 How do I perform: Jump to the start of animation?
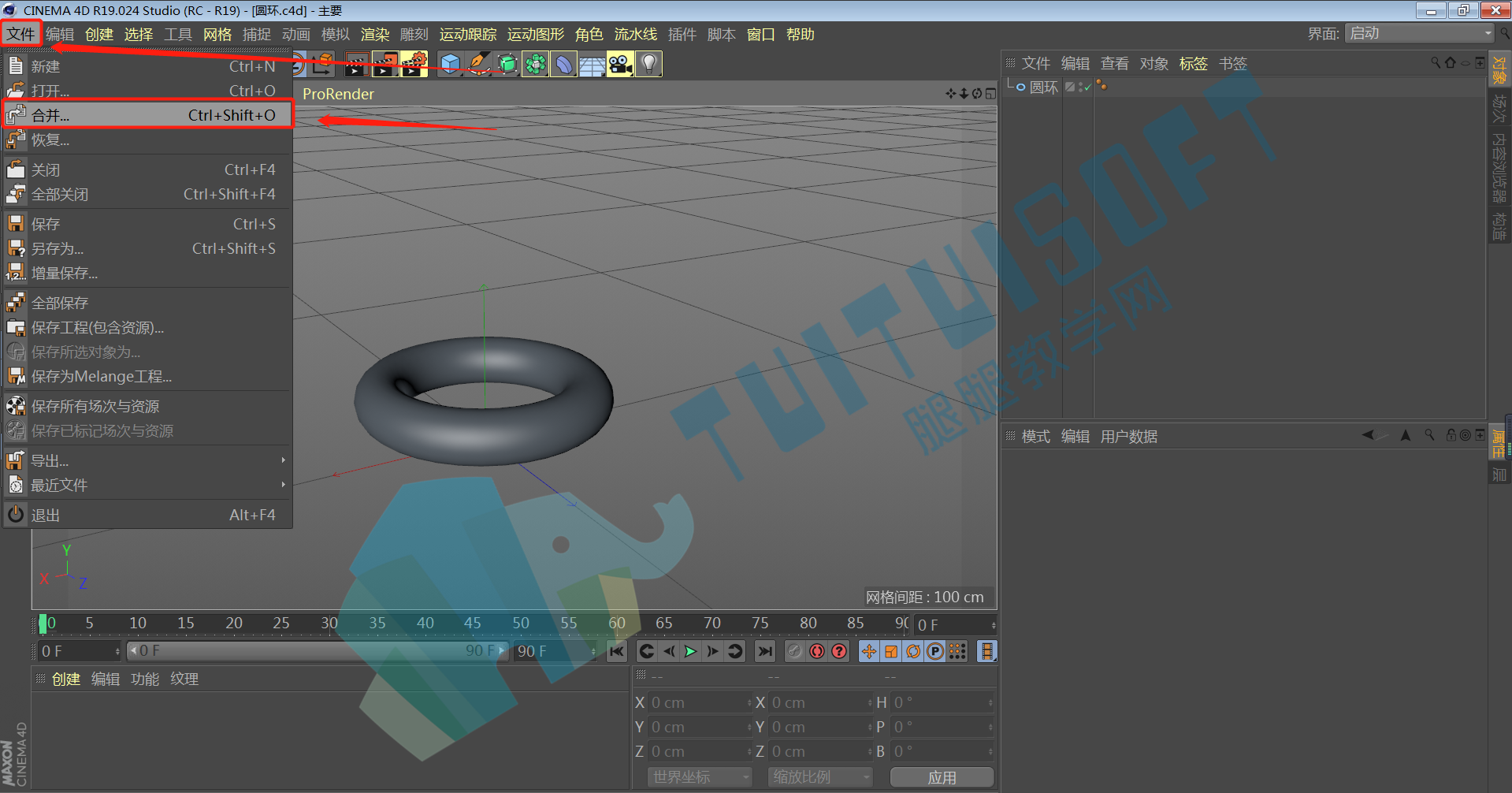click(x=617, y=651)
